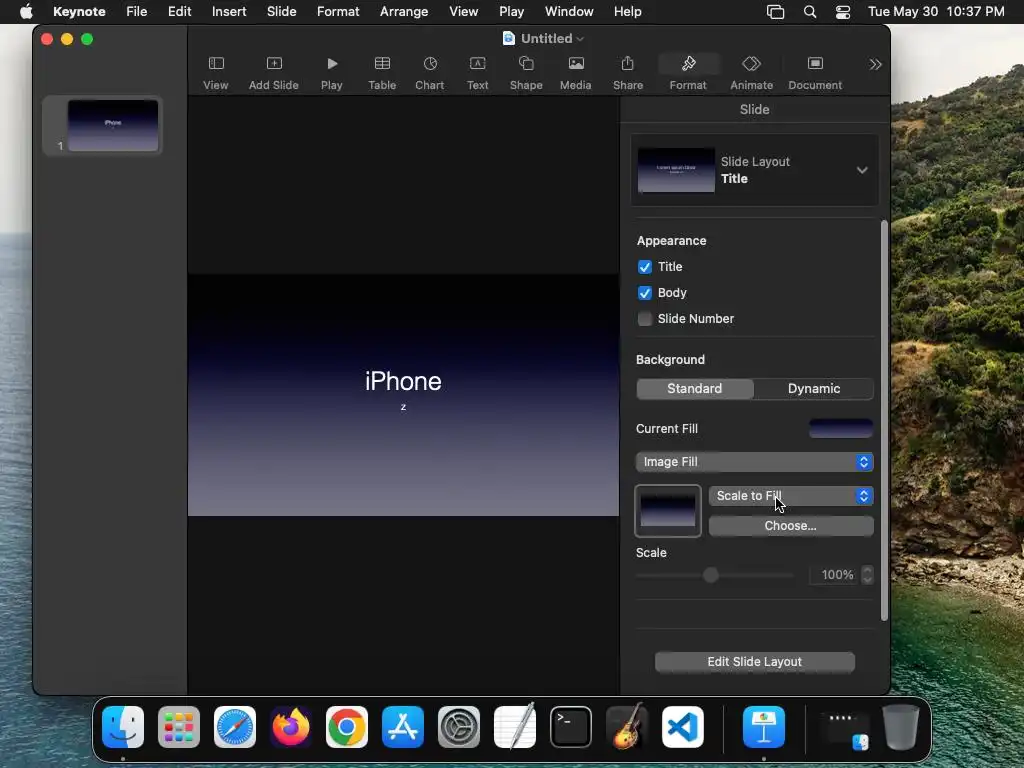Viewport: 1024px width, 768px height.
Task: Open GarageBand from the Dock
Action: pyautogui.click(x=627, y=727)
